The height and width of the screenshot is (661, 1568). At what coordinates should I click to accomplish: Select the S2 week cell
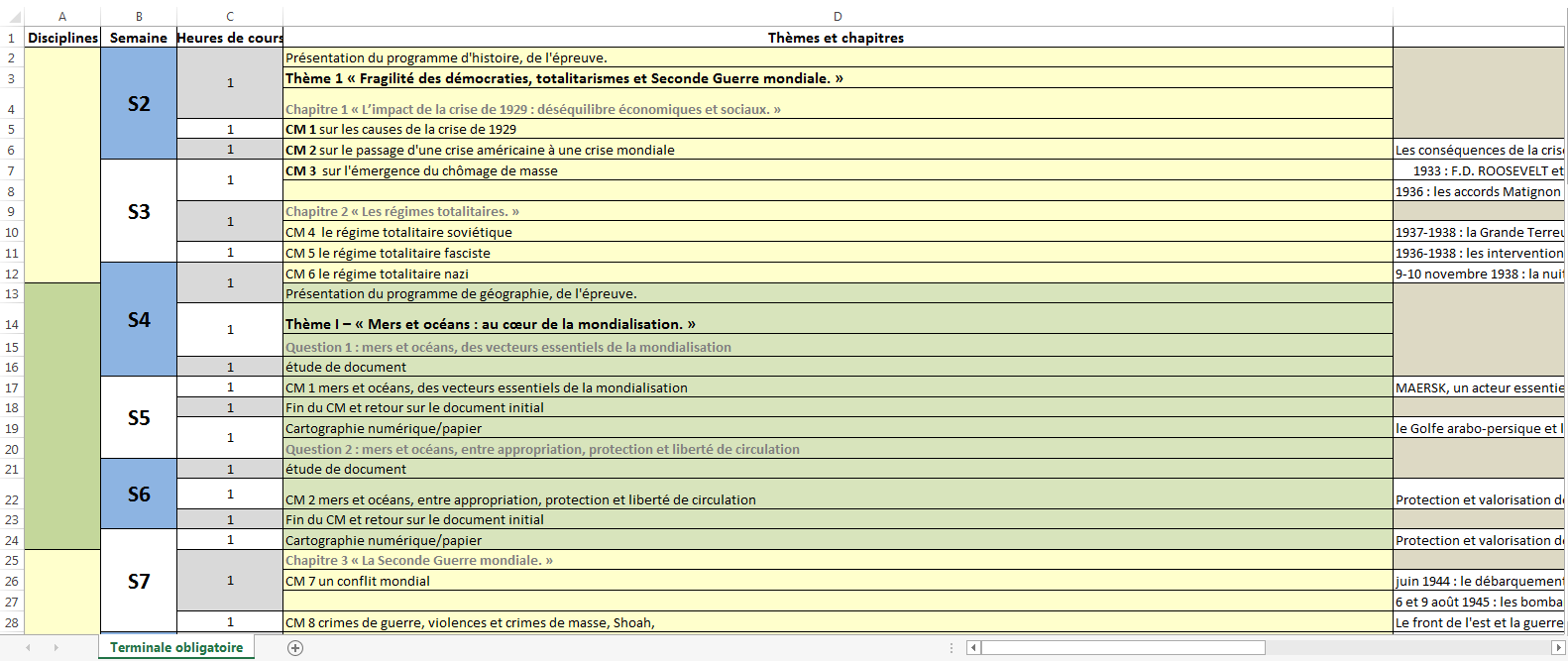139,103
